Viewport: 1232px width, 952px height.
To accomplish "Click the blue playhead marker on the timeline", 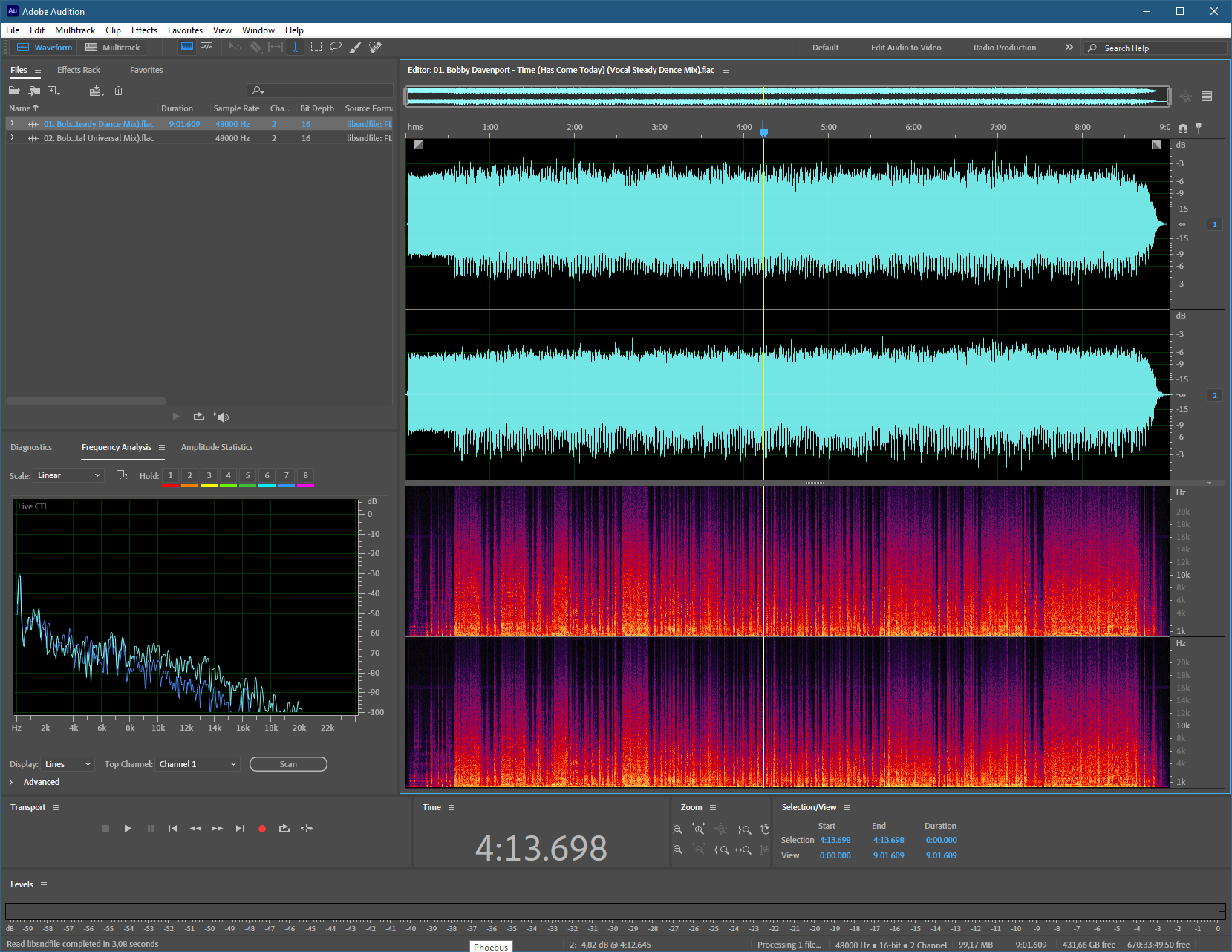I will tap(763, 132).
